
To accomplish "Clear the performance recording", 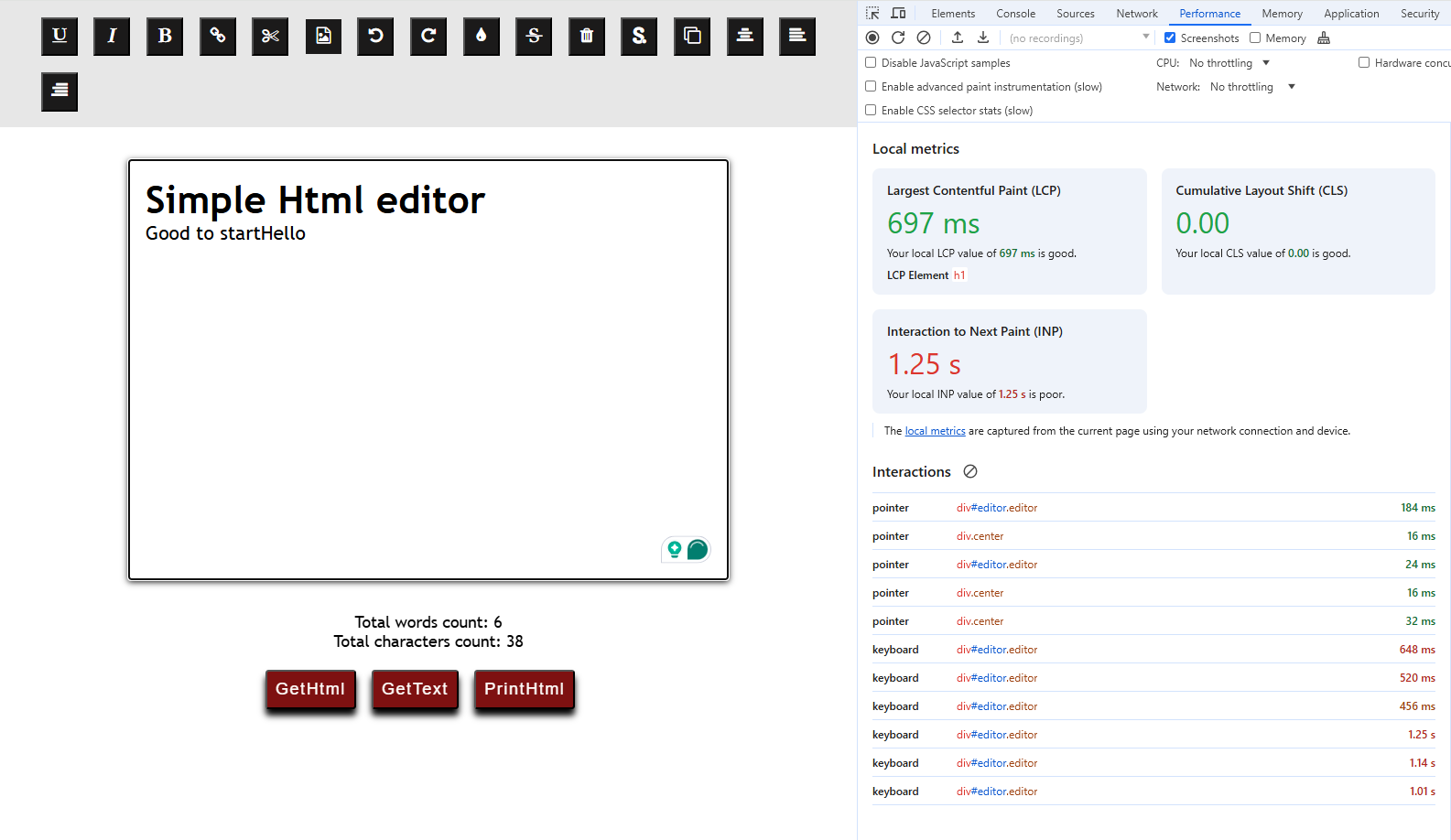I will pyautogui.click(x=924, y=38).
